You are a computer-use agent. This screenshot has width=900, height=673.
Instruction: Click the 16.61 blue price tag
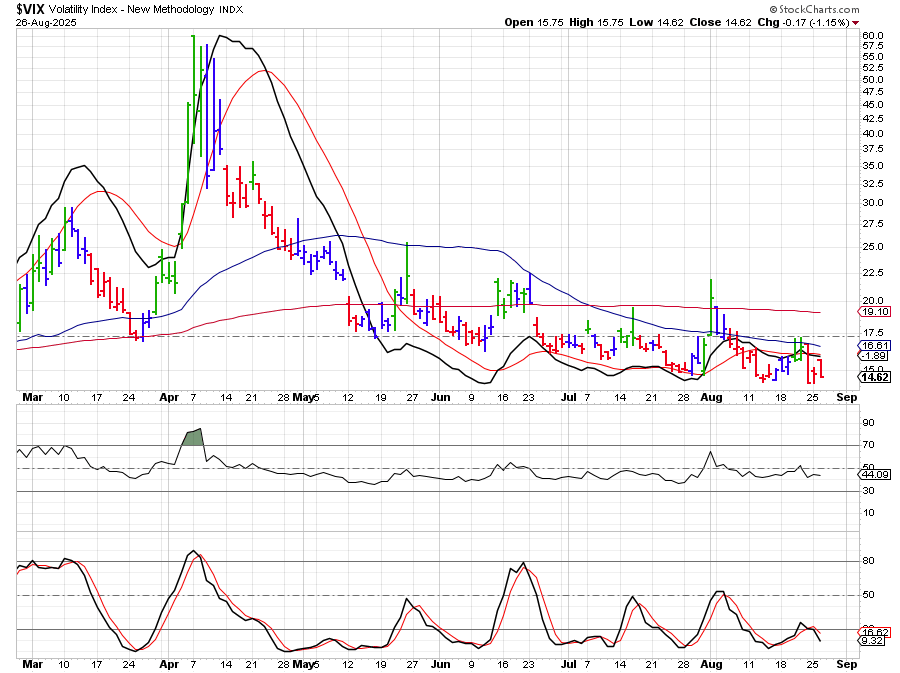pos(875,345)
